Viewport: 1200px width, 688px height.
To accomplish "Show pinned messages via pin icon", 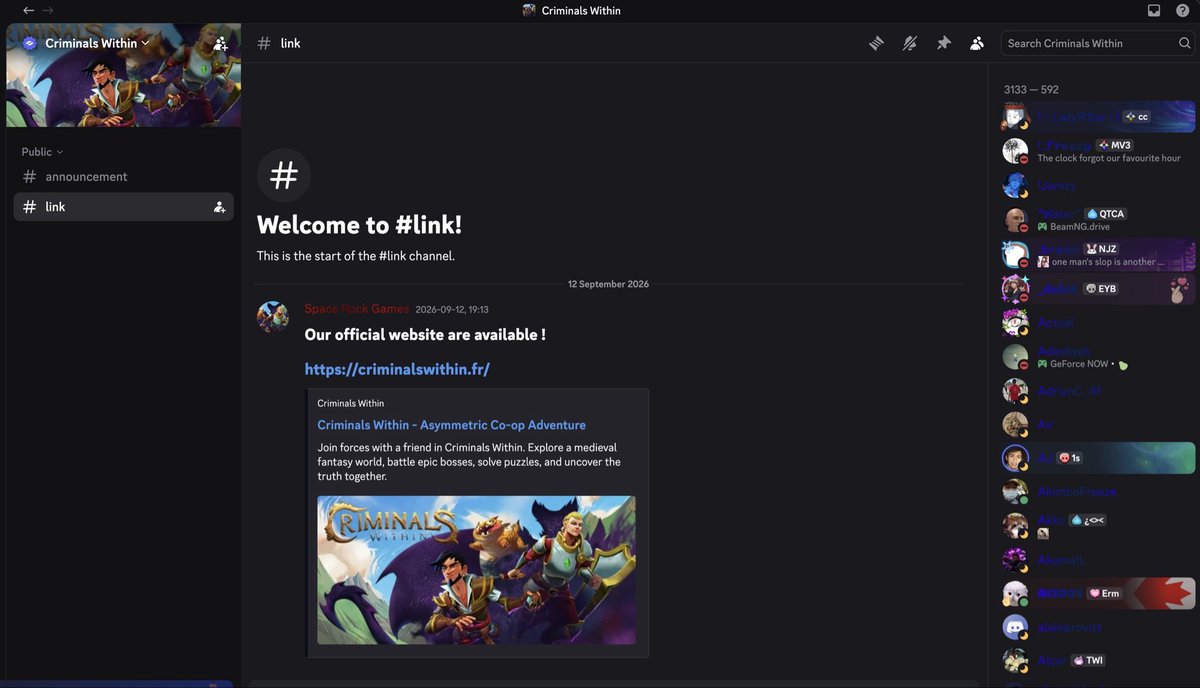I will coord(943,43).
